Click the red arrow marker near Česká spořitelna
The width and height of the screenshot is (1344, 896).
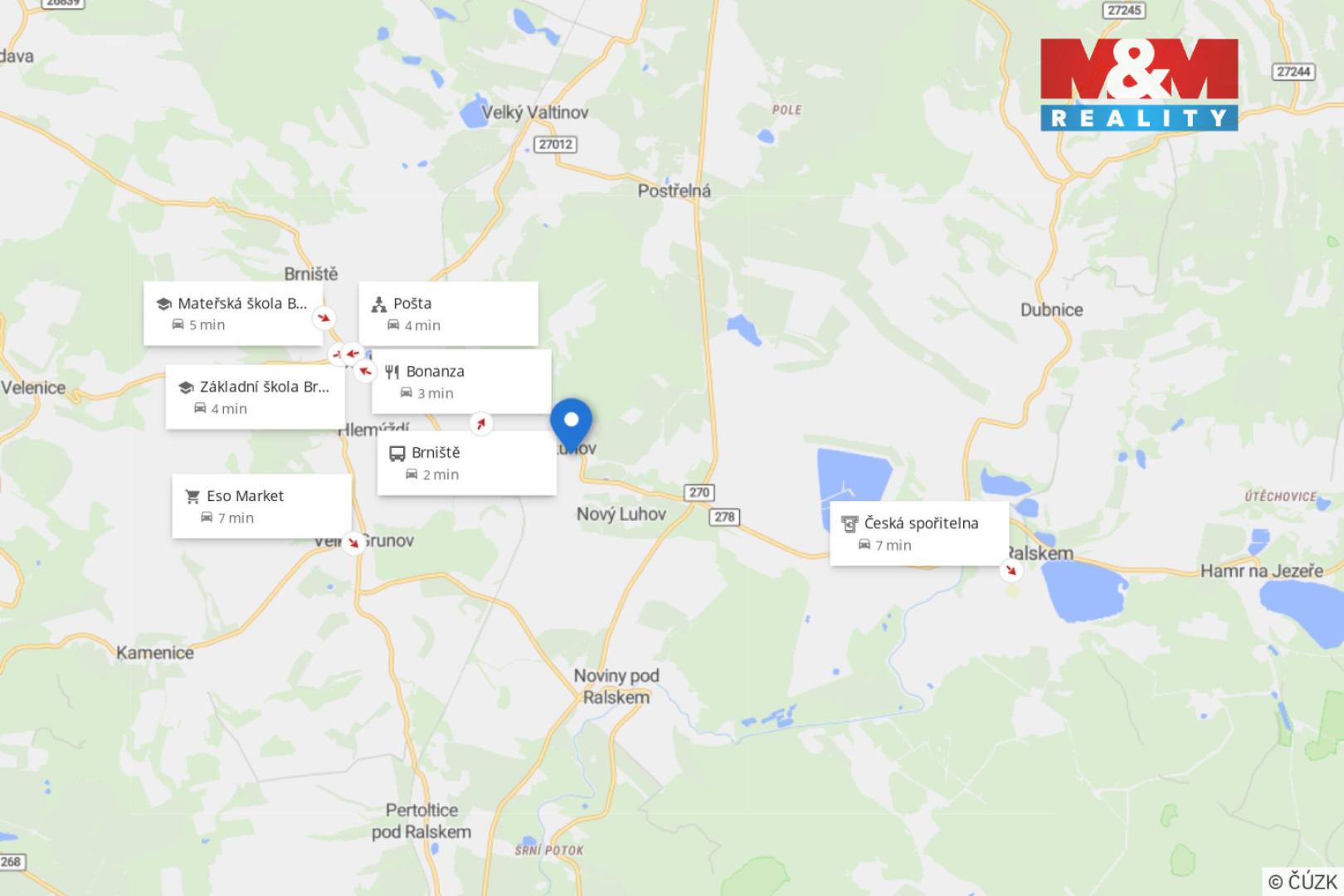pos(1010,570)
